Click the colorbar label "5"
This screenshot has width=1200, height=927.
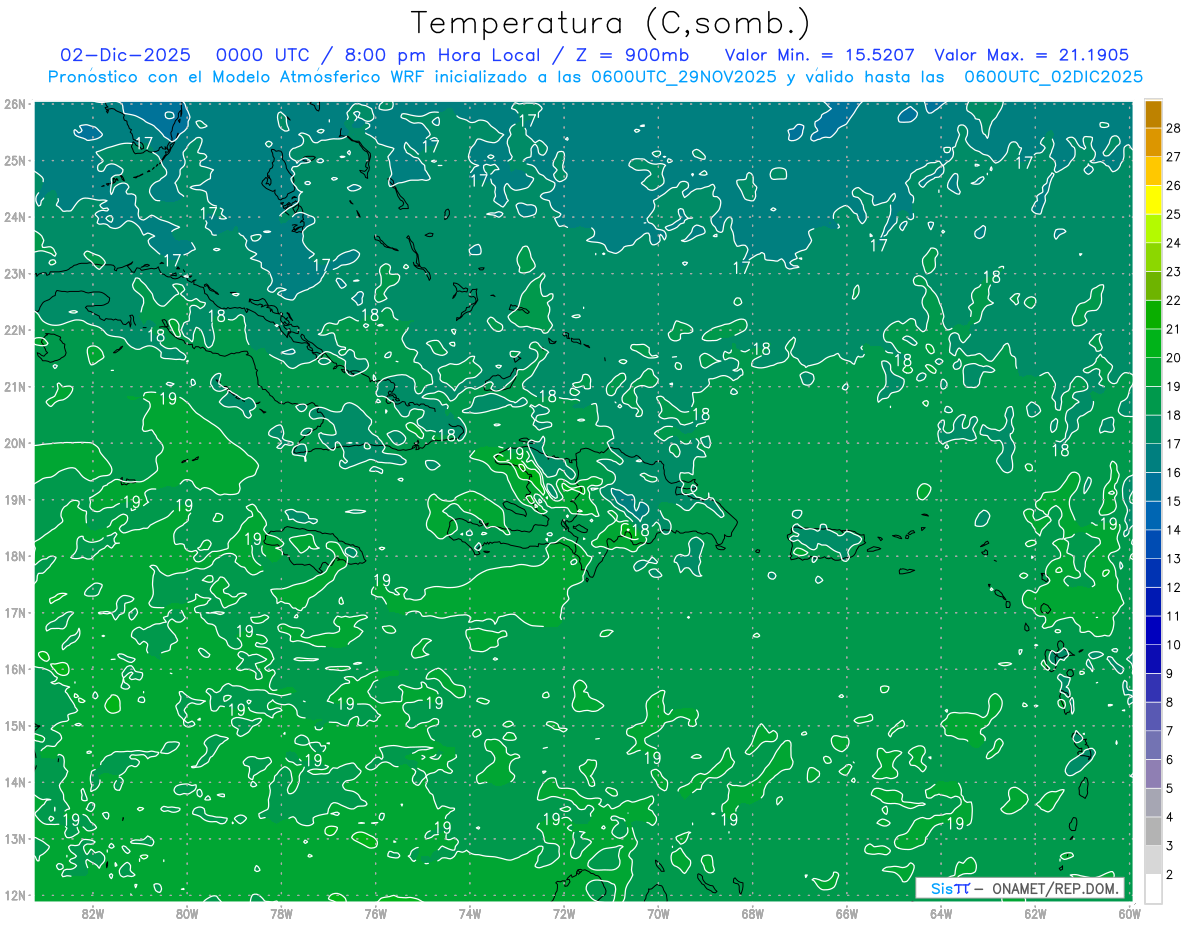[1170, 788]
